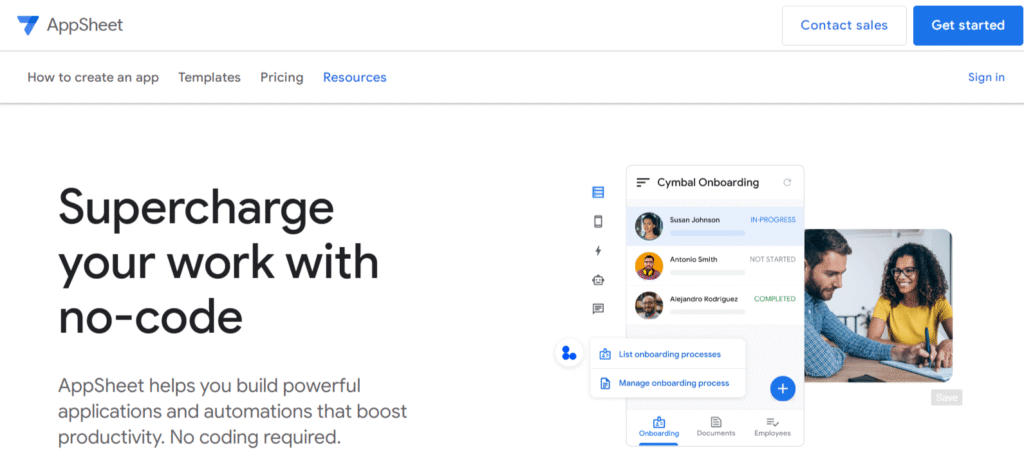
Task: Click the table/data icon in the sidebar
Action: click(598, 192)
